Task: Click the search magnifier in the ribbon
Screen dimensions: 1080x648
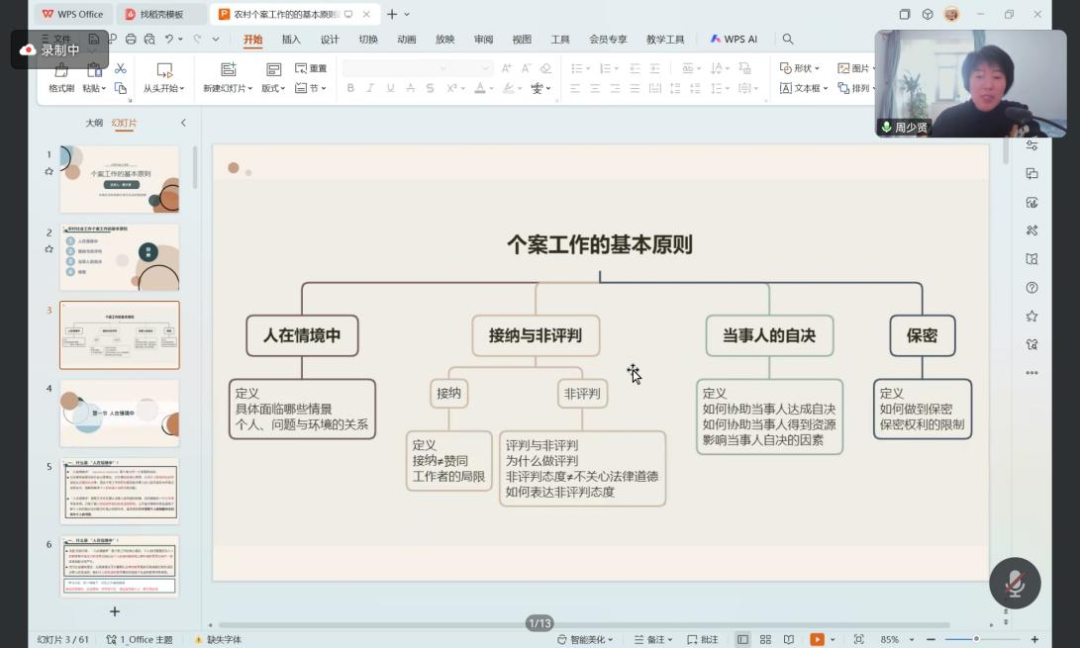Action: 788,39
